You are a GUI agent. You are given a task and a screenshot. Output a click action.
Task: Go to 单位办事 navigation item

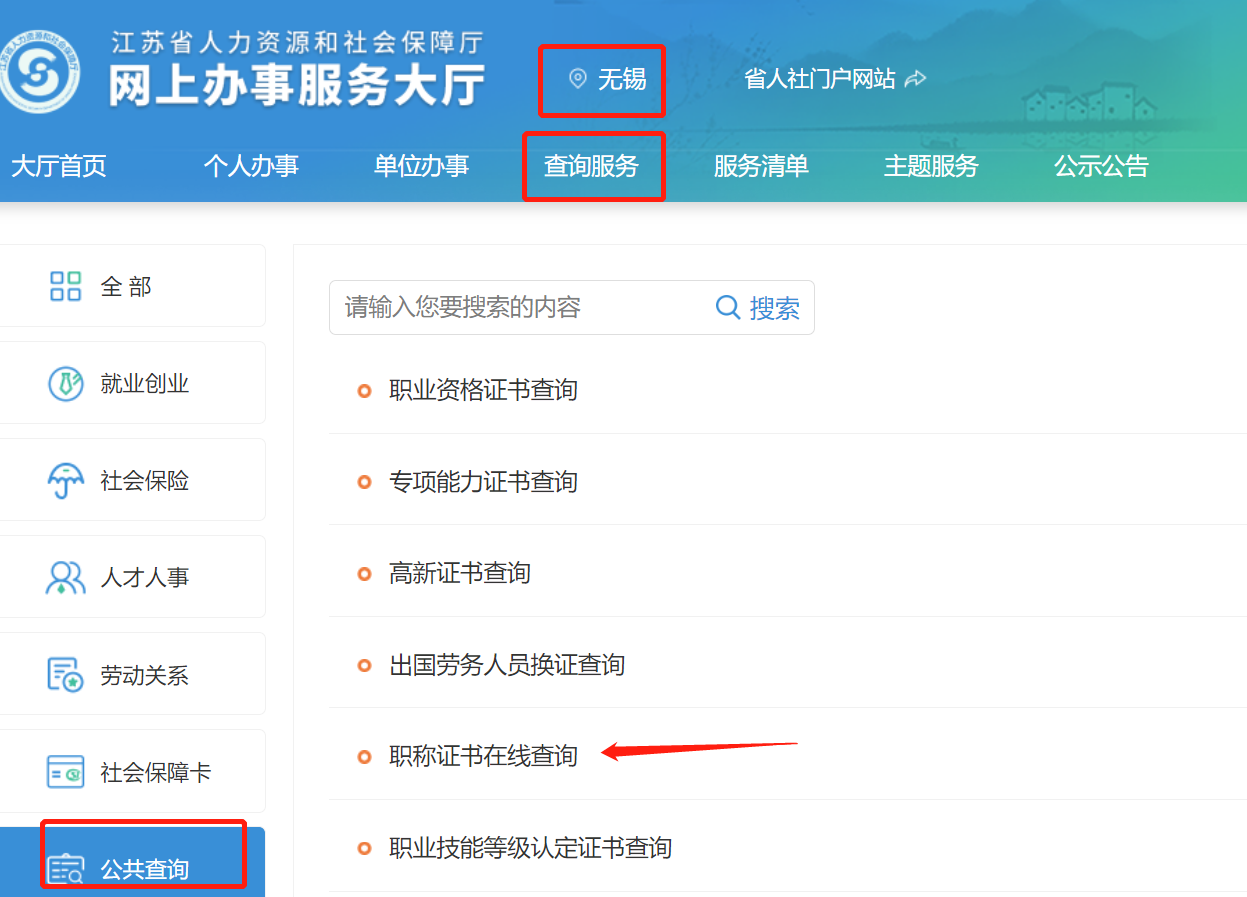pyautogui.click(x=421, y=166)
